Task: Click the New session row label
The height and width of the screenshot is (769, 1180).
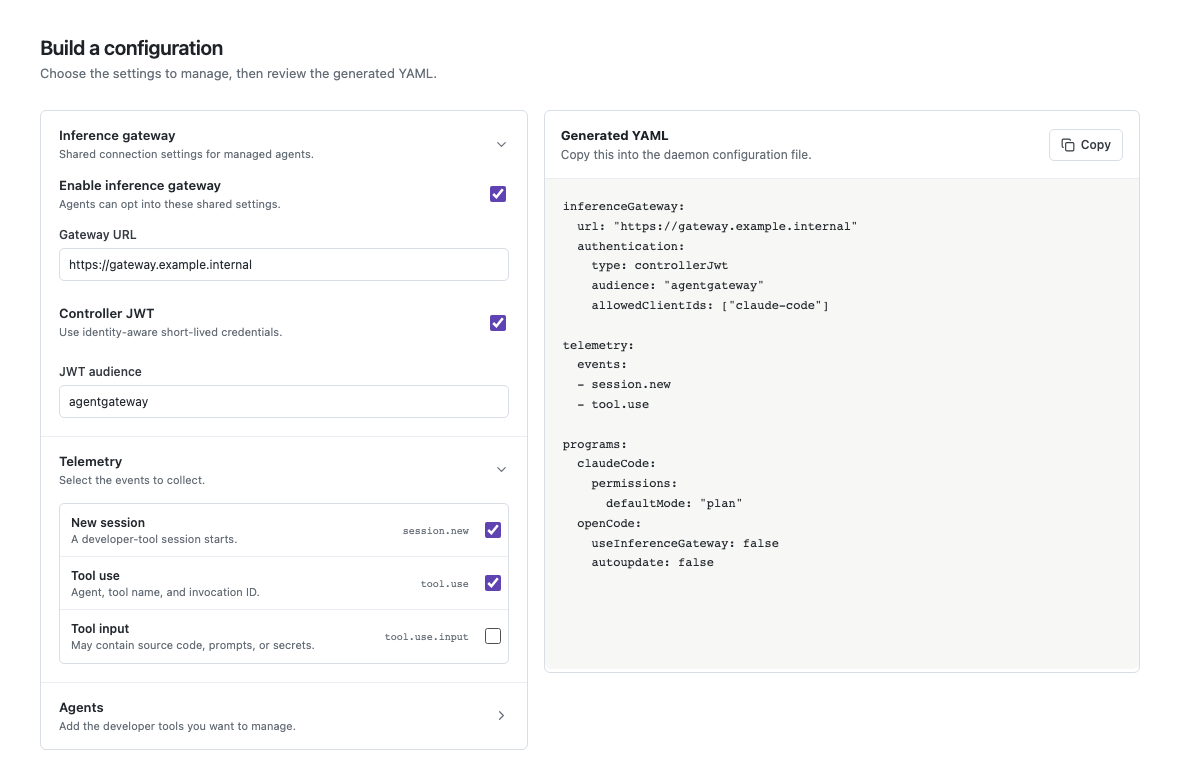Action: pos(108,522)
